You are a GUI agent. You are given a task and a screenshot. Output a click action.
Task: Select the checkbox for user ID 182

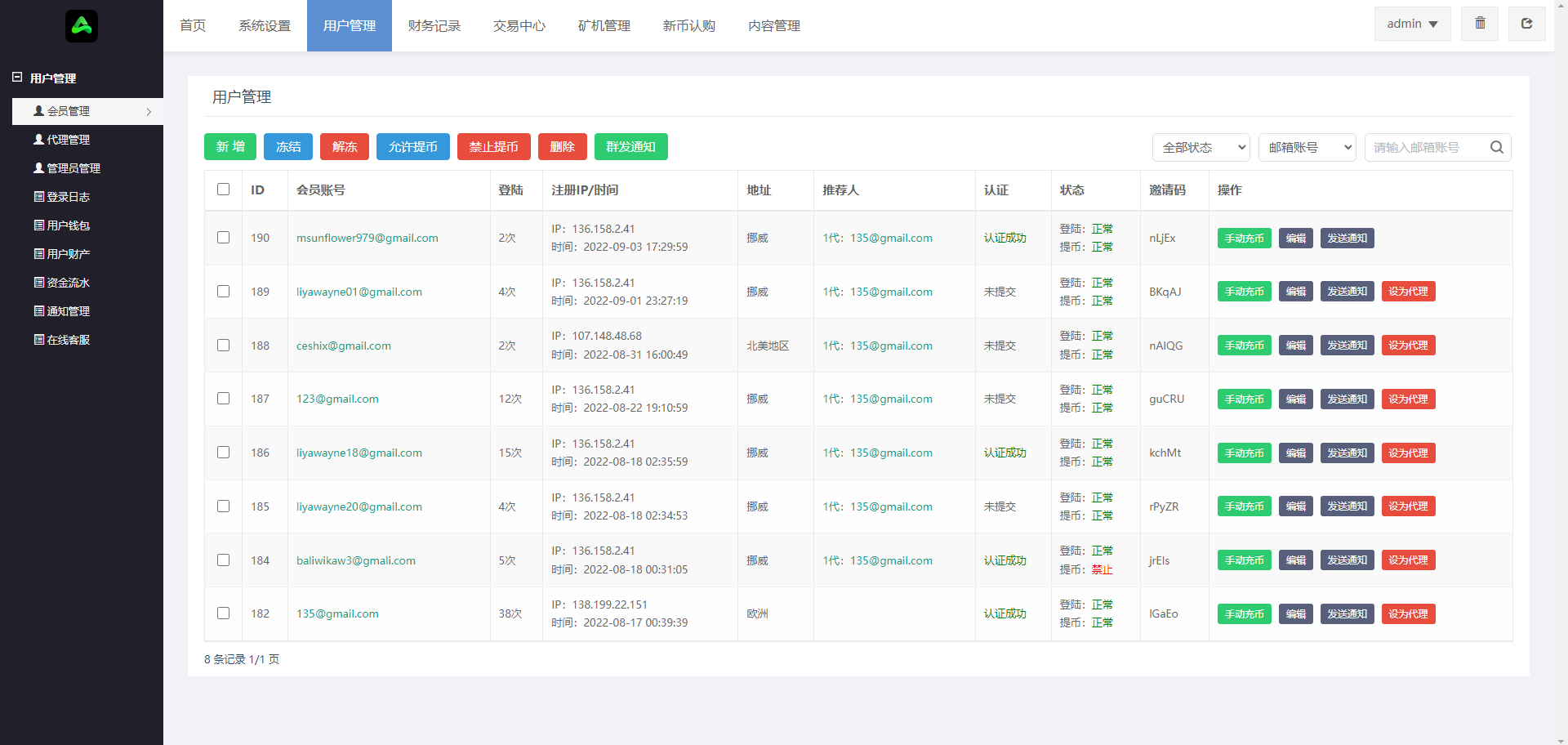223,613
